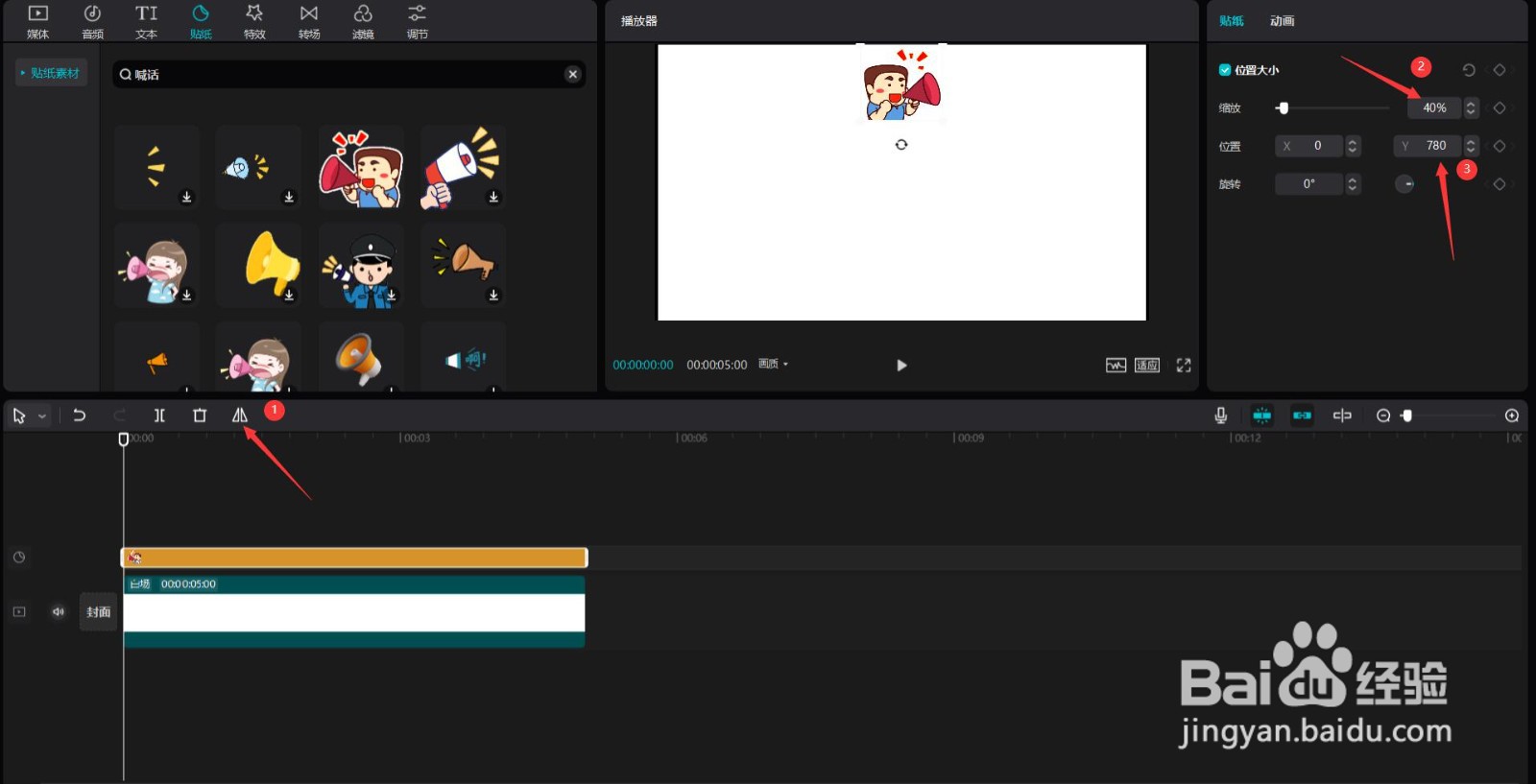Open the 音频 audio tab
Screen dimensions: 1536x784
pos(92,21)
